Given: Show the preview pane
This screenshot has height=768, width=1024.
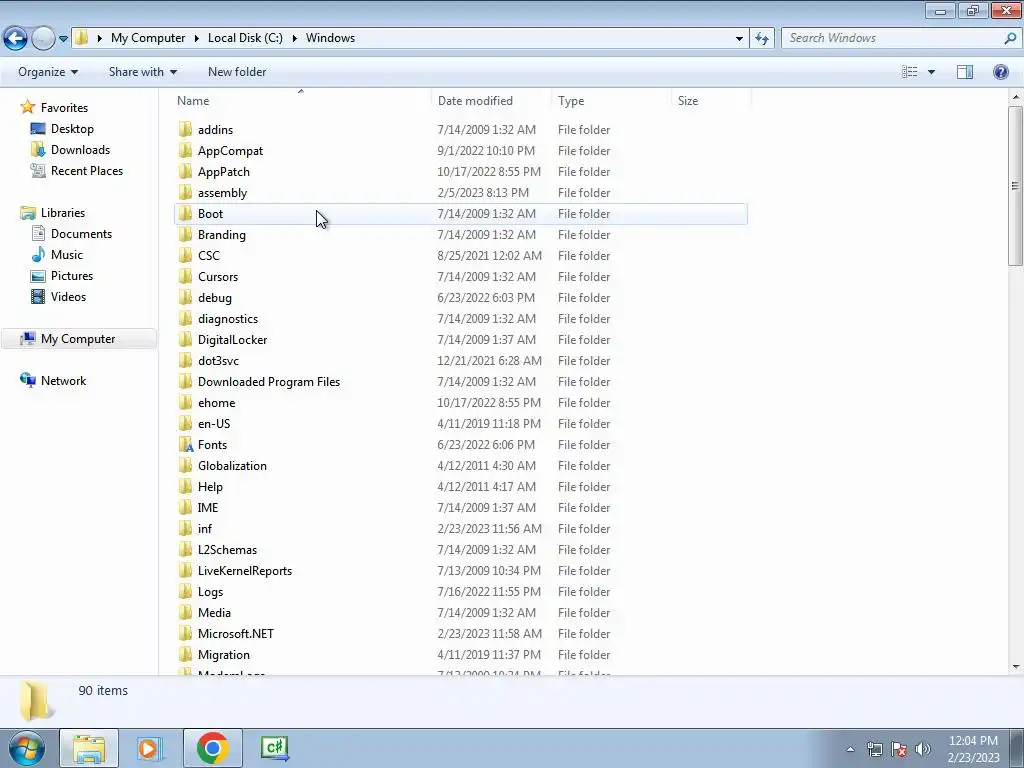Looking at the screenshot, I should pos(965,72).
